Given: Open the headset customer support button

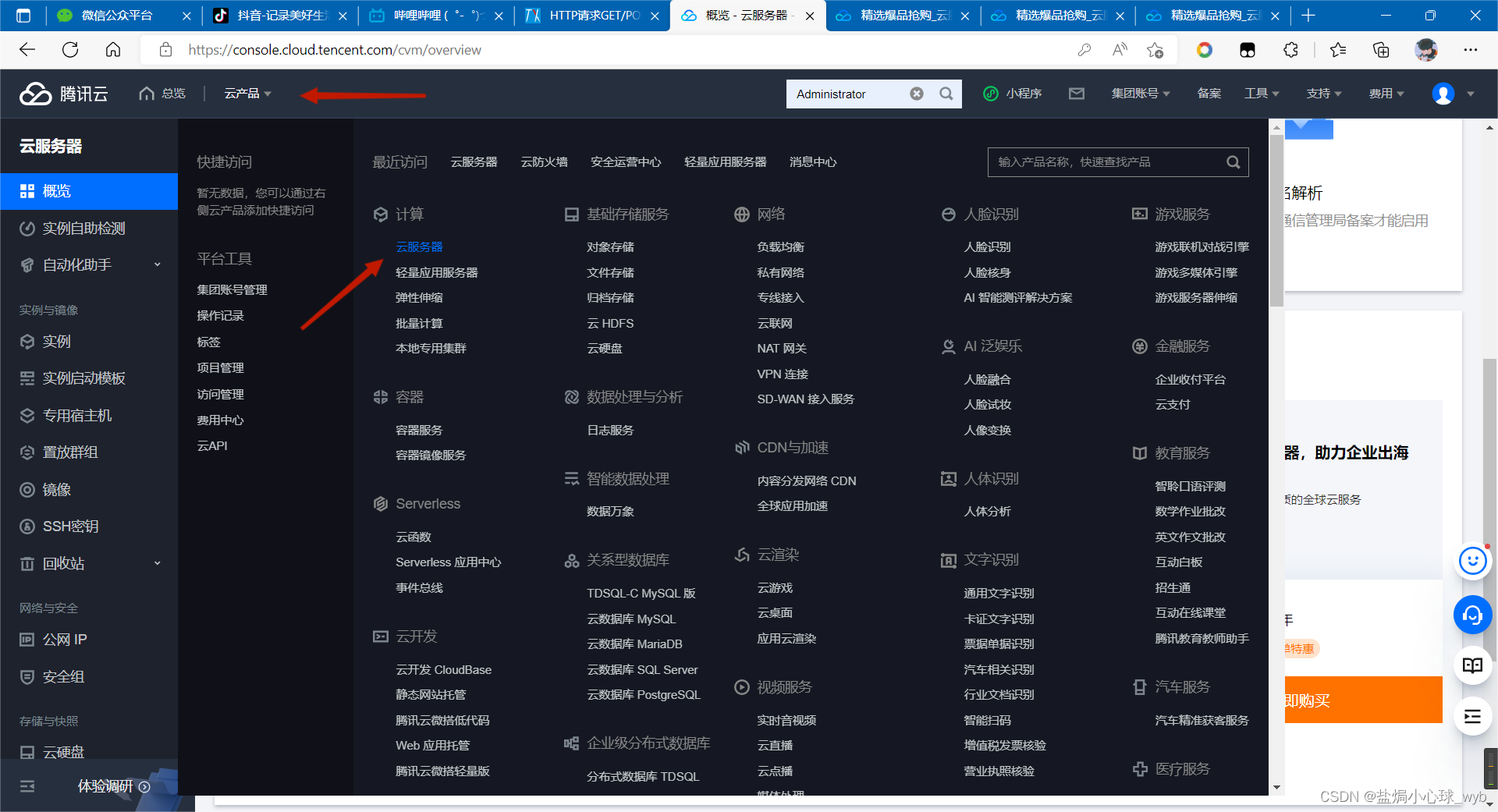Looking at the screenshot, I should tap(1472, 615).
